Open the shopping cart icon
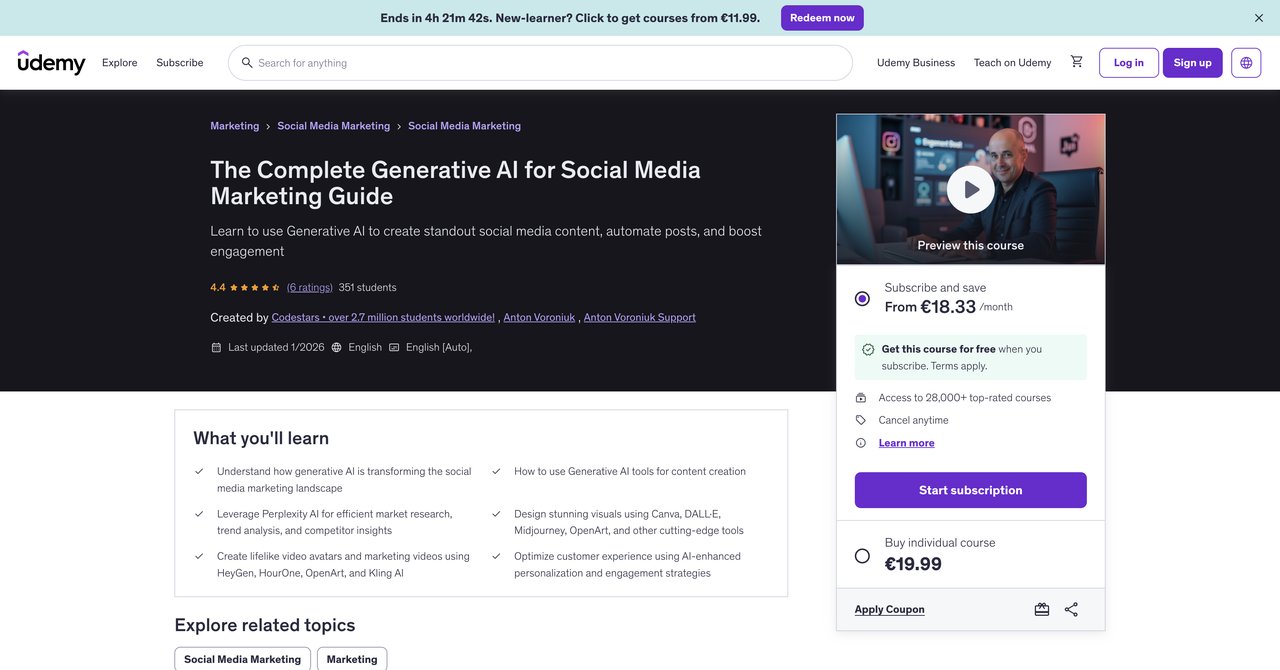The width and height of the screenshot is (1280, 670). [x=1076, y=62]
